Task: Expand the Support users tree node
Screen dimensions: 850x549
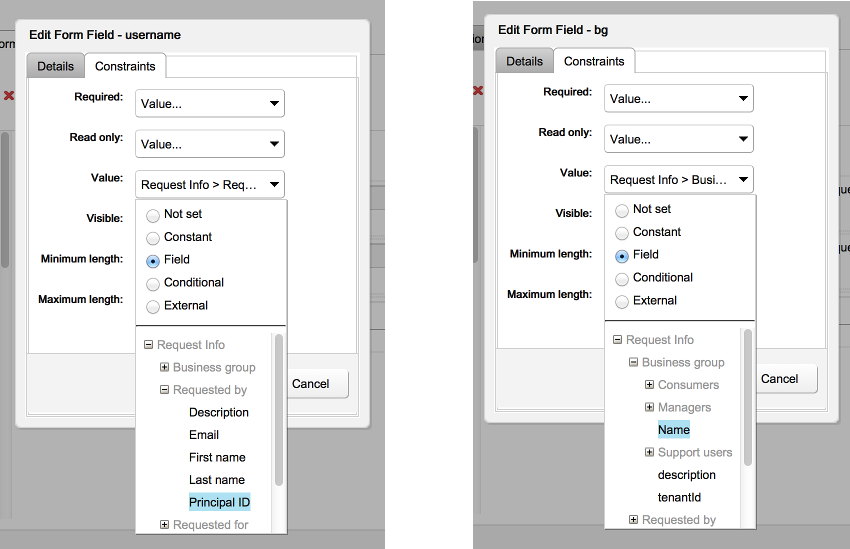Action: [x=649, y=453]
